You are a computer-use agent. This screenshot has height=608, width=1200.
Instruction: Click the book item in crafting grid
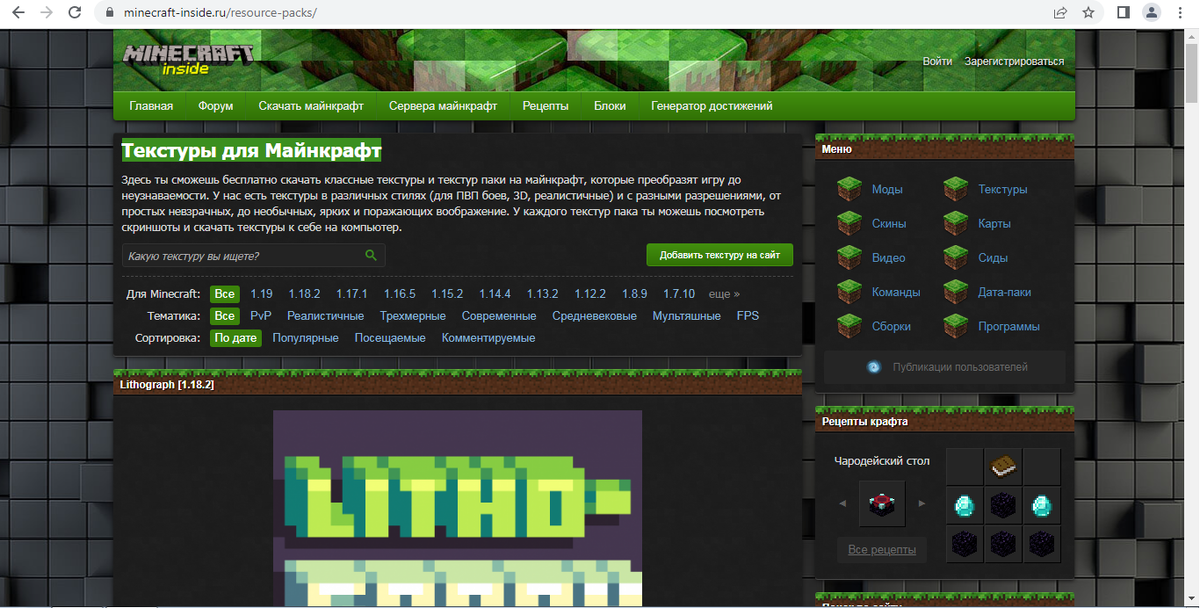(1003, 466)
